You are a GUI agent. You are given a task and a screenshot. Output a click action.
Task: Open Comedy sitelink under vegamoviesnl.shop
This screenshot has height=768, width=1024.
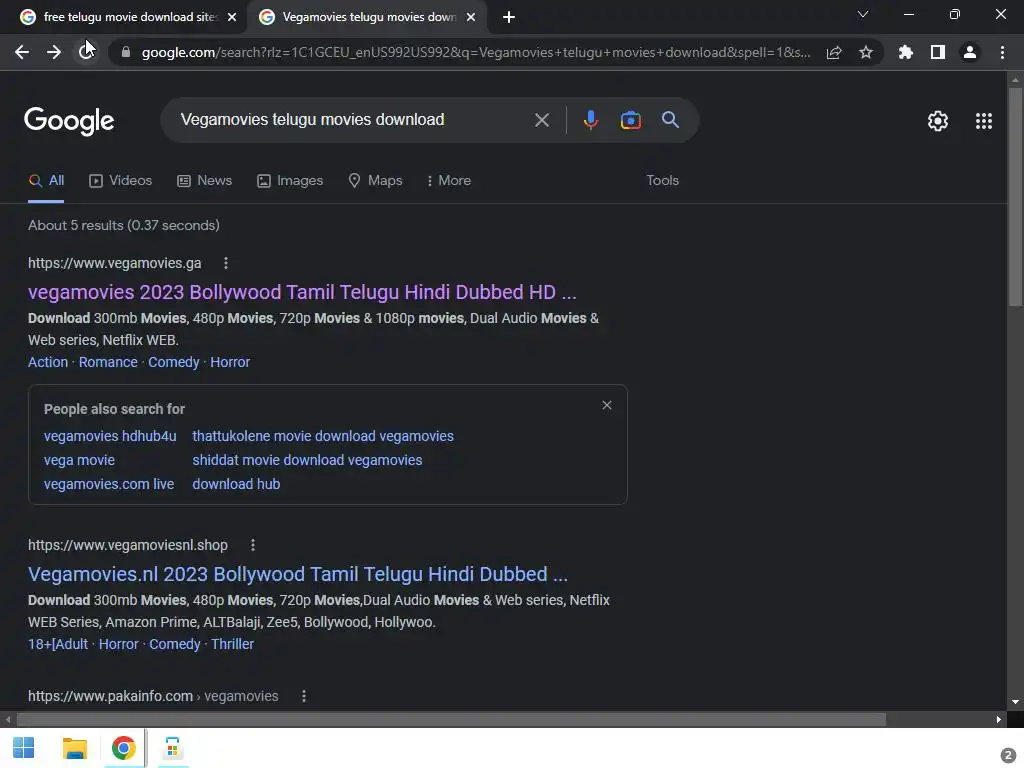[174, 645]
